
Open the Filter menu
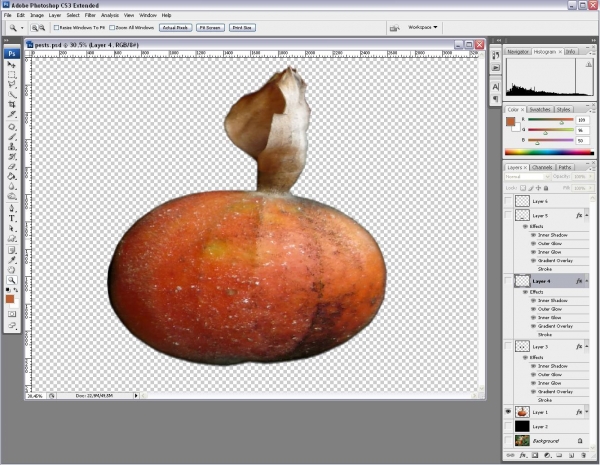pyautogui.click(x=90, y=15)
